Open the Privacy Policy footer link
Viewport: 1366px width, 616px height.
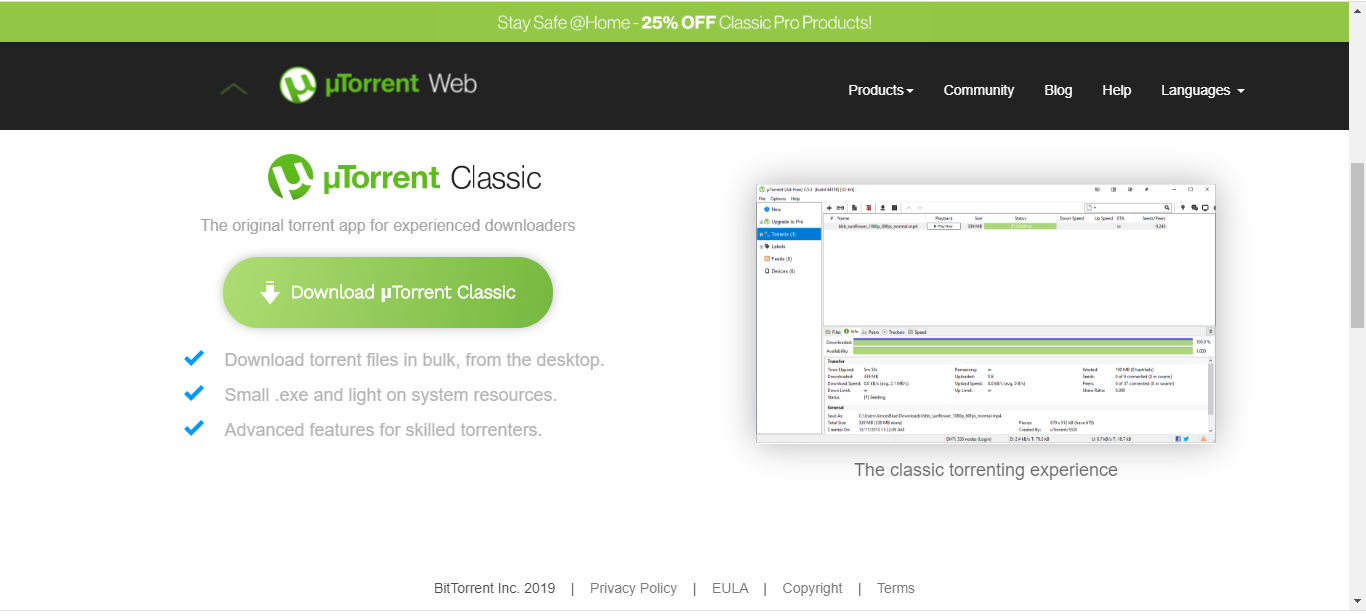(633, 588)
